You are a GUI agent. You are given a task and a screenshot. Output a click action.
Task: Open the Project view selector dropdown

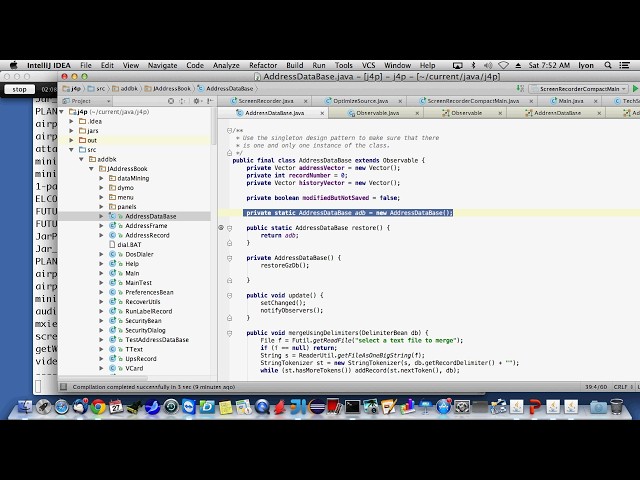click(86, 101)
